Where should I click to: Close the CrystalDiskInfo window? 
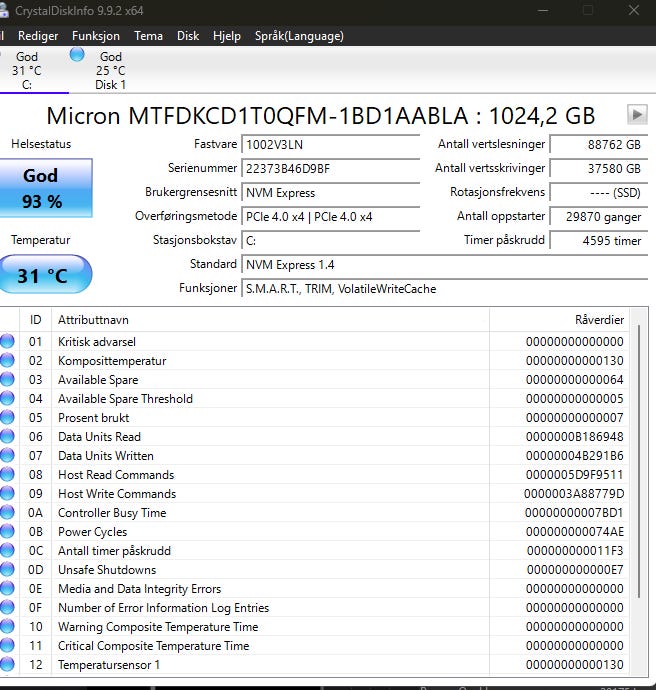(x=634, y=10)
